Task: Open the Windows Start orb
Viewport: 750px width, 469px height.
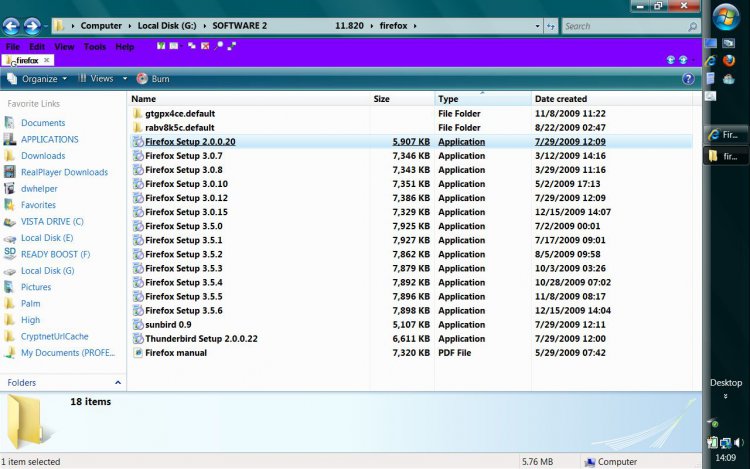Action: (726, 17)
